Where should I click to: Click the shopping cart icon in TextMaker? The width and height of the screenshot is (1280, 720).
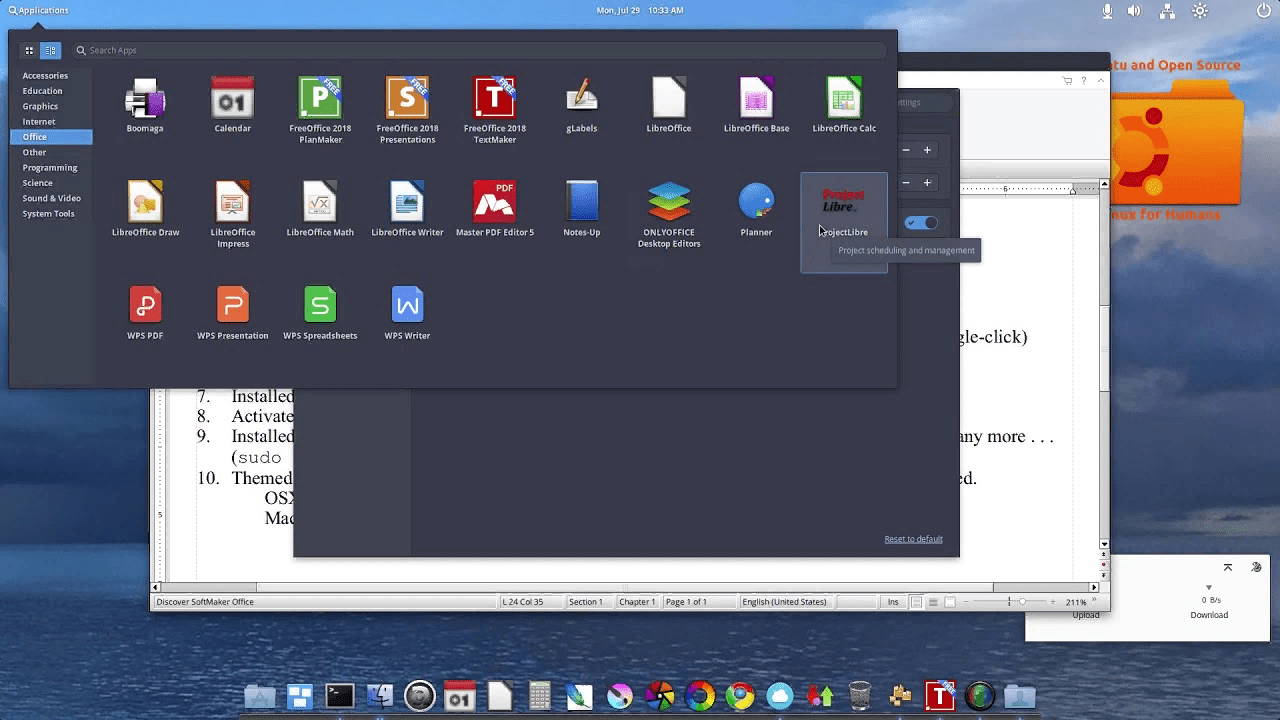1068,80
